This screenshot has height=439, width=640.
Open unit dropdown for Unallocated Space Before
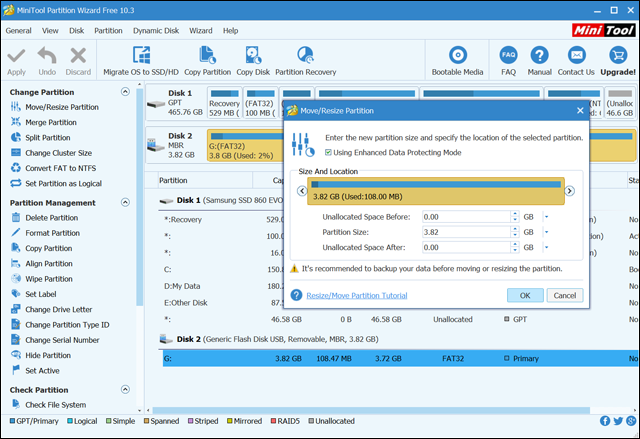(546, 217)
